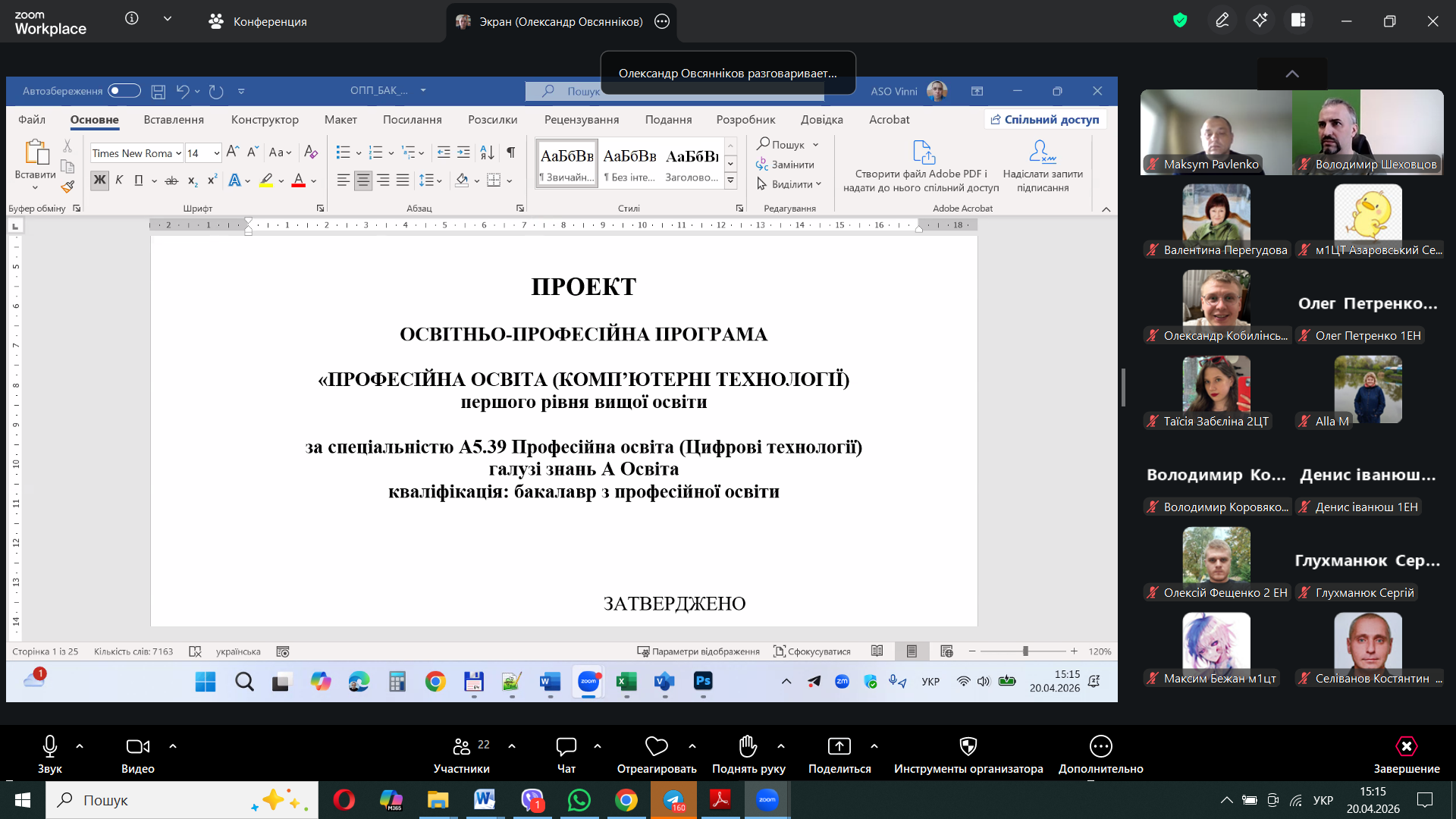This screenshot has width=1456, height=819.
Task: Click the green encryption shield indicator
Action: point(1180,20)
